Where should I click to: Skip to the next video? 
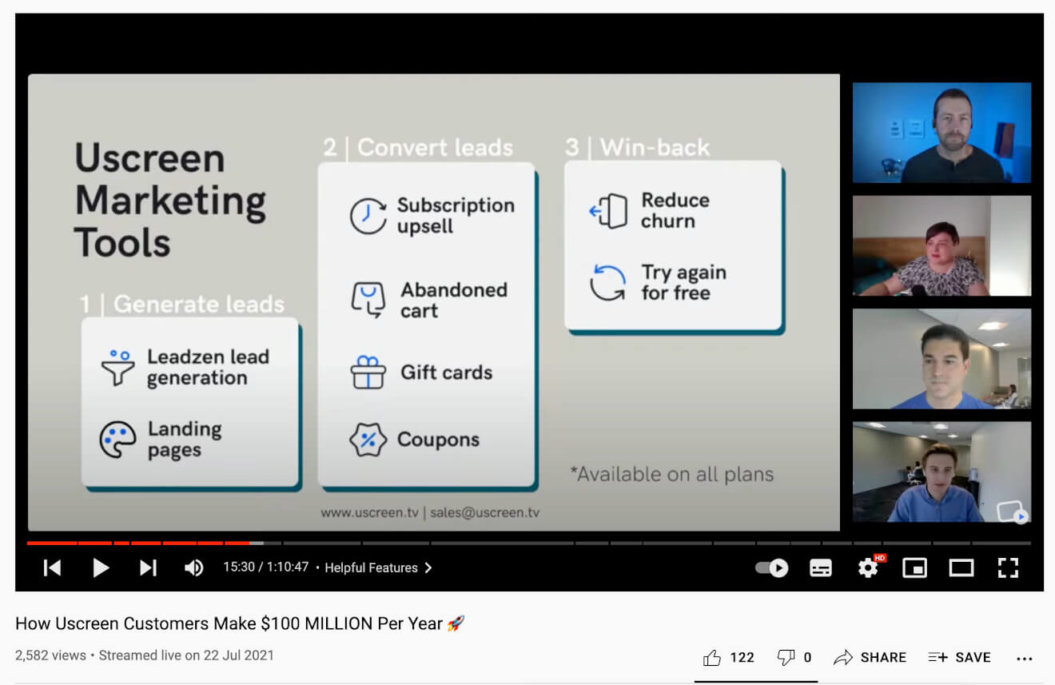tap(148, 568)
